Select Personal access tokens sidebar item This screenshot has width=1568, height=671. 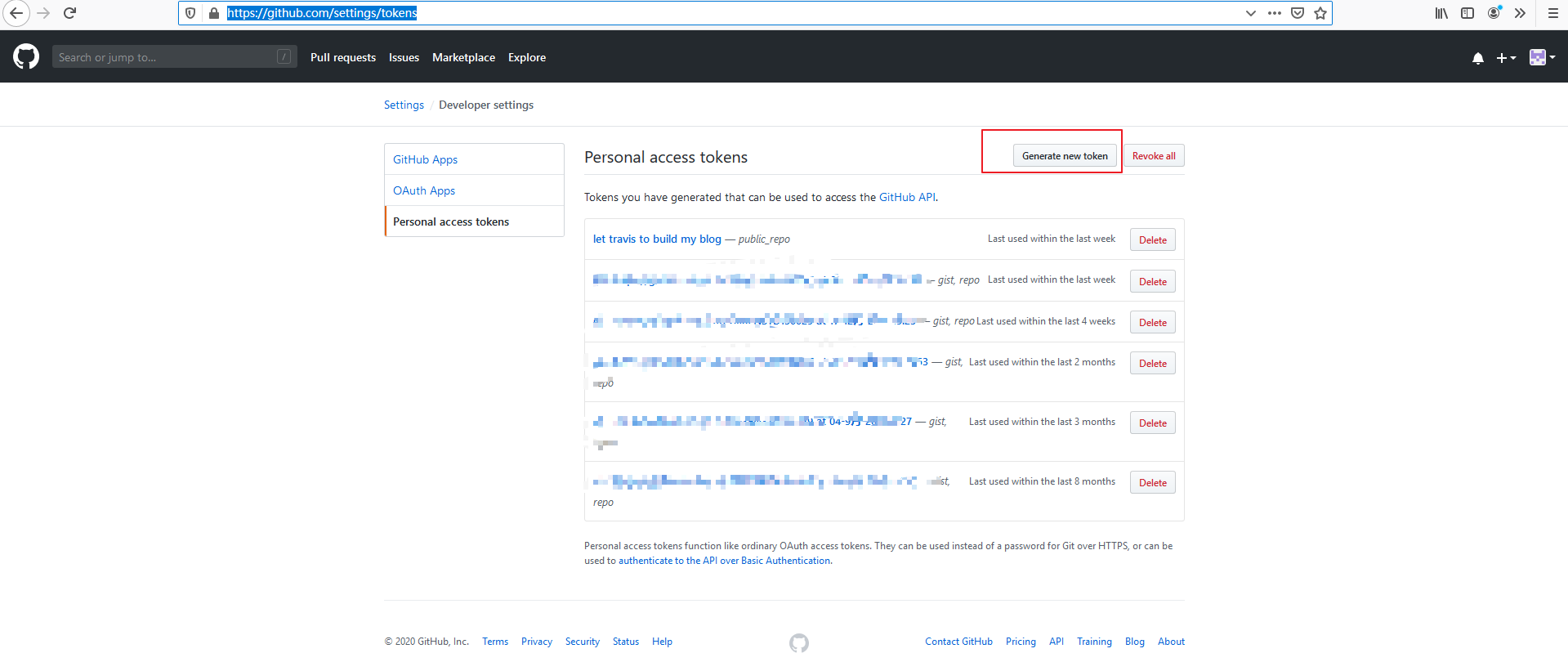pyautogui.click(x=474, y=221)
